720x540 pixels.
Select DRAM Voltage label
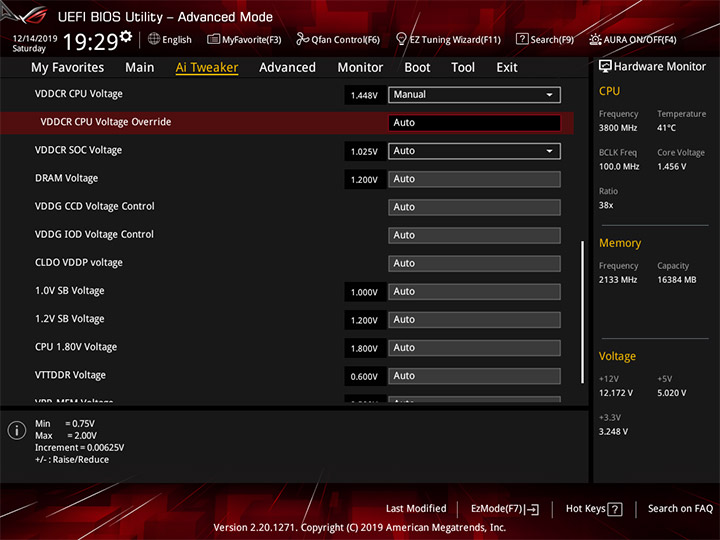(67, 178)
